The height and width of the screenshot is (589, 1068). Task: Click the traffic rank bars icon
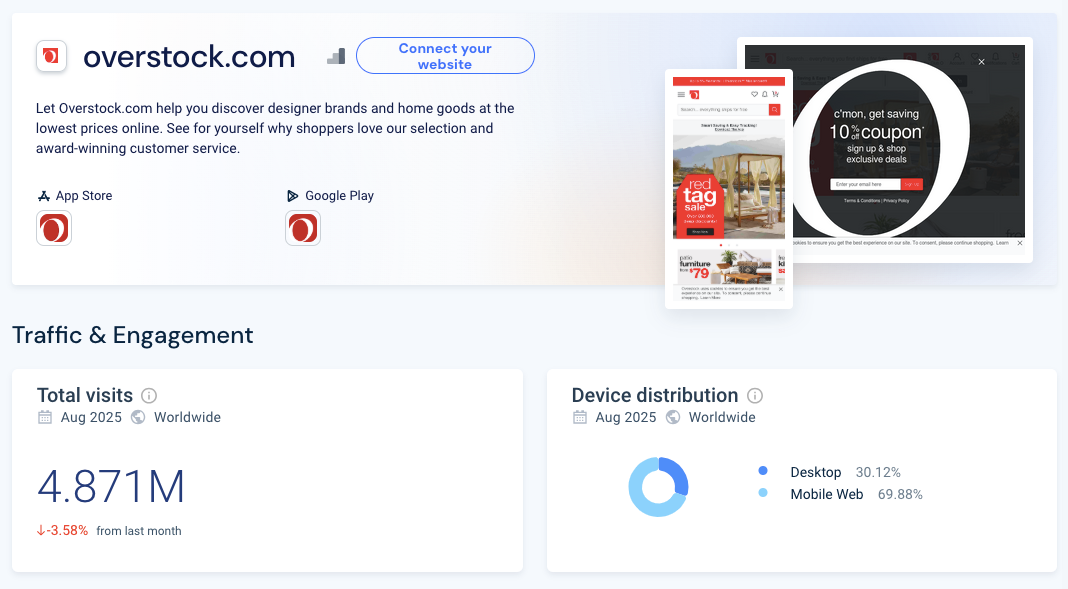coord(336,57)
